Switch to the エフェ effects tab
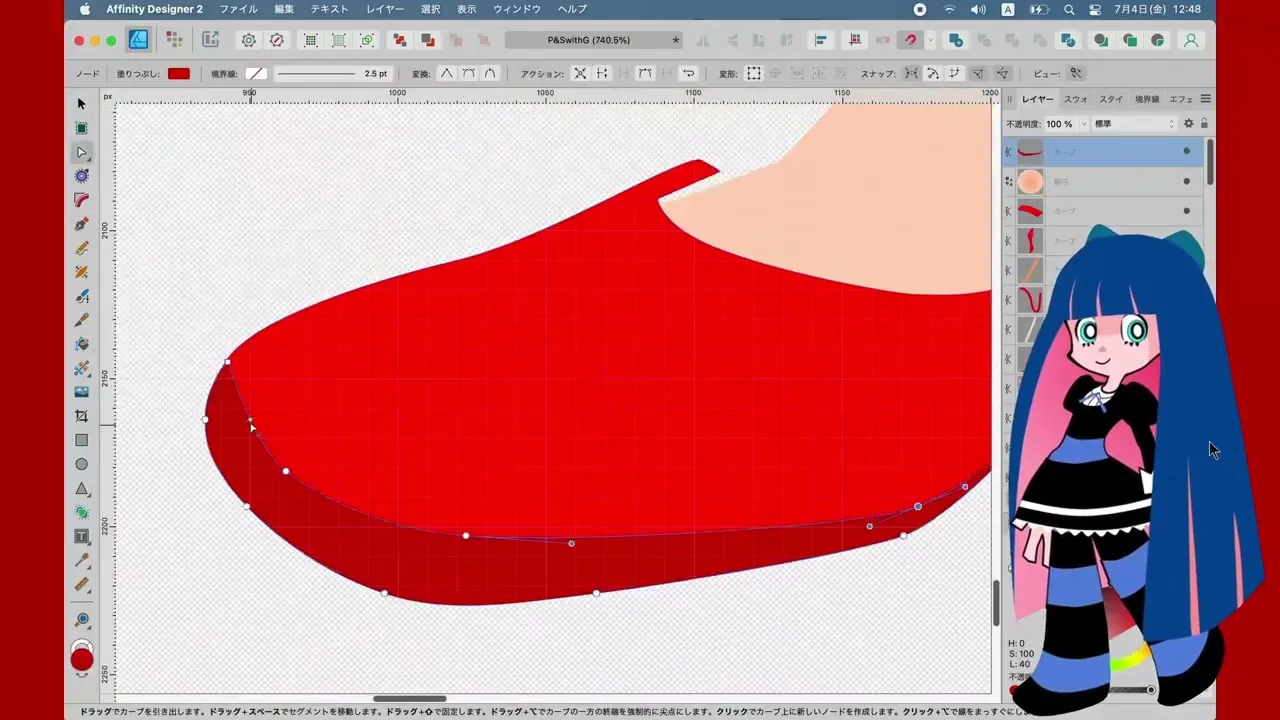1280x720 pixels. tap(1181, 99)
